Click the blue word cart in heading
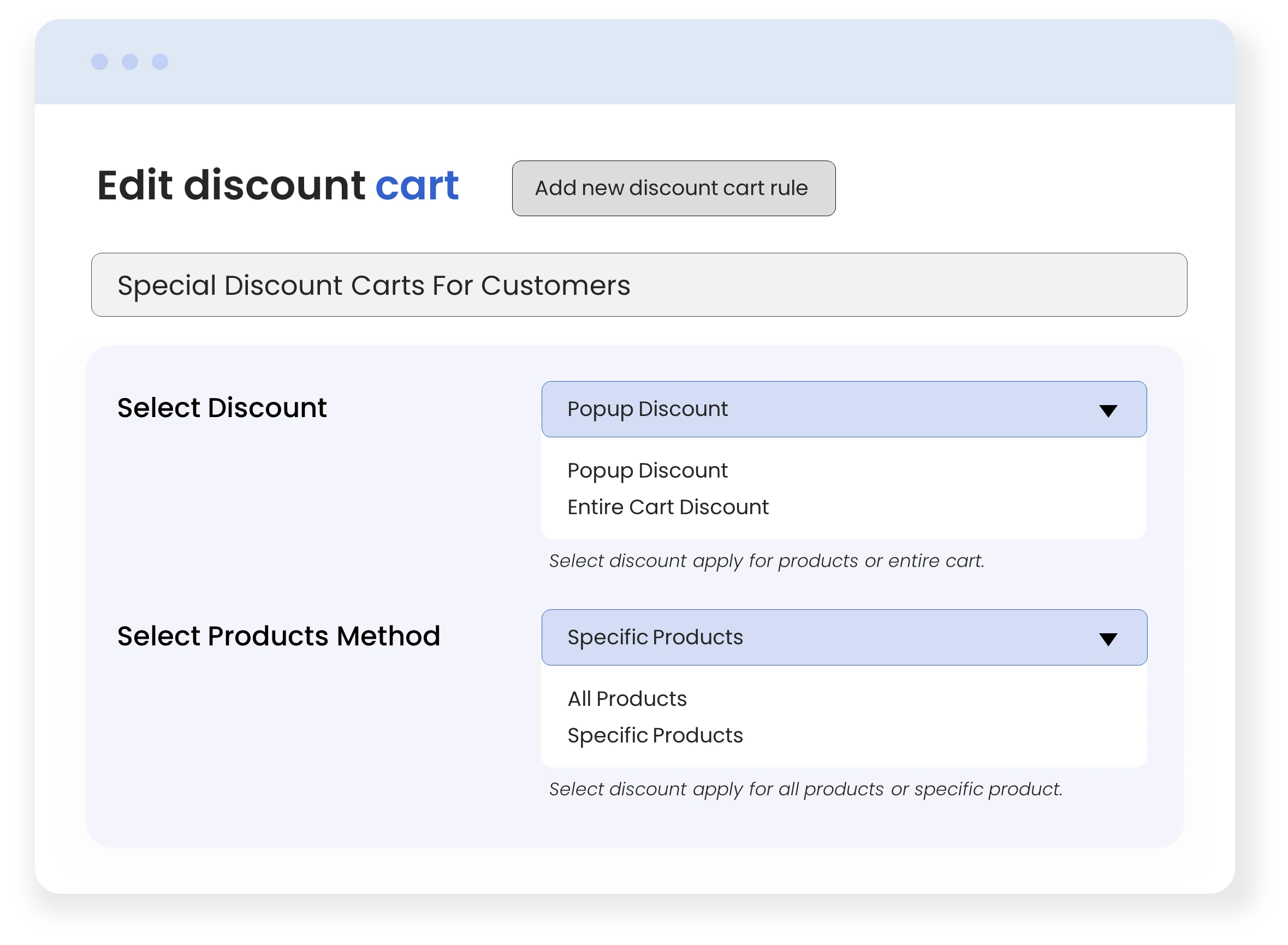Screen dimensions: 1288x945 coord(417,186)
